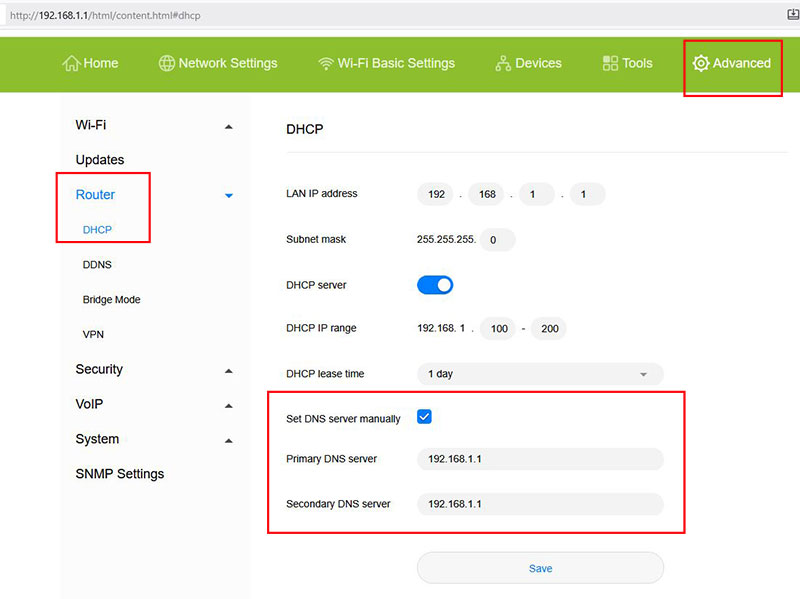The width and height of the screenshot is (800, 599).
Task: Open the VPN settings link
Action: [93, 334]
